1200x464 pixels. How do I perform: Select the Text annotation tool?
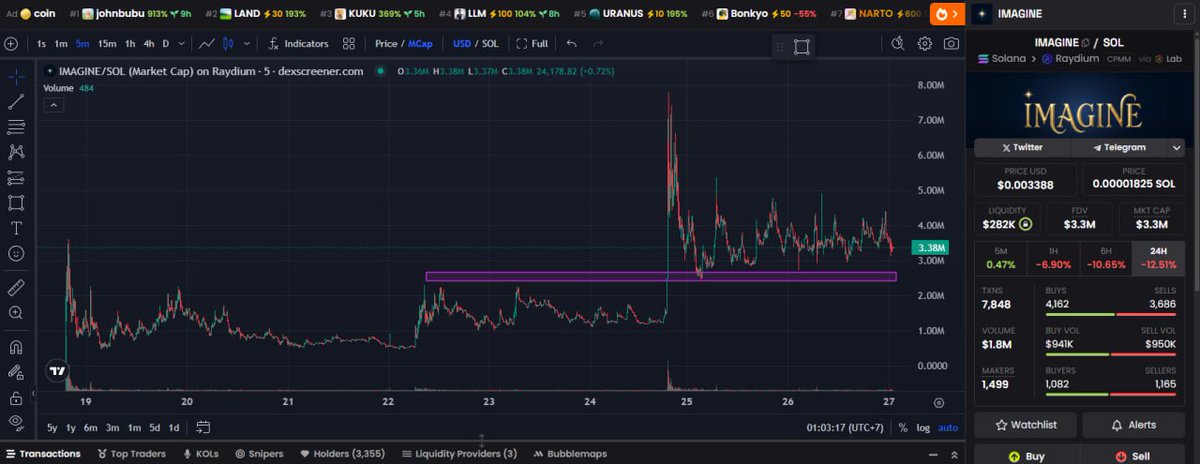(16, 228)
